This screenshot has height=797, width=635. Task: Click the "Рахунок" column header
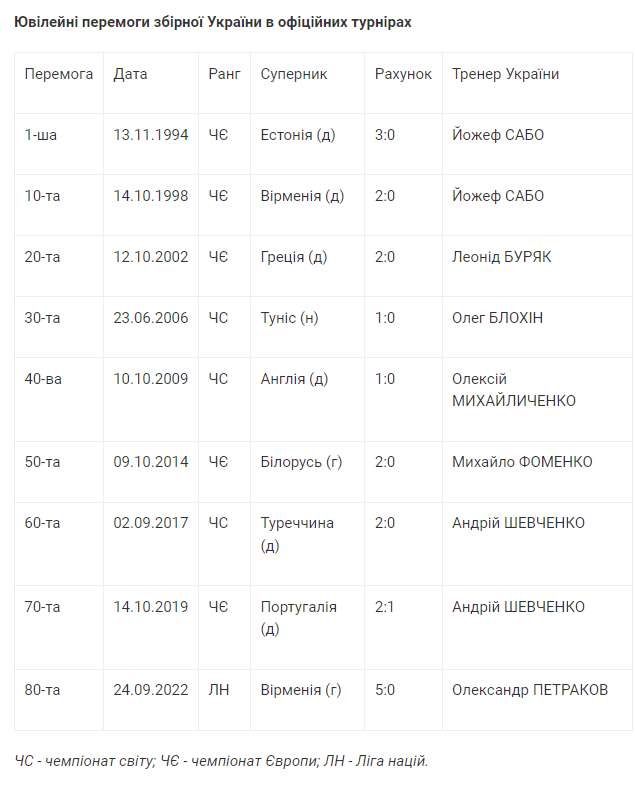403,74
